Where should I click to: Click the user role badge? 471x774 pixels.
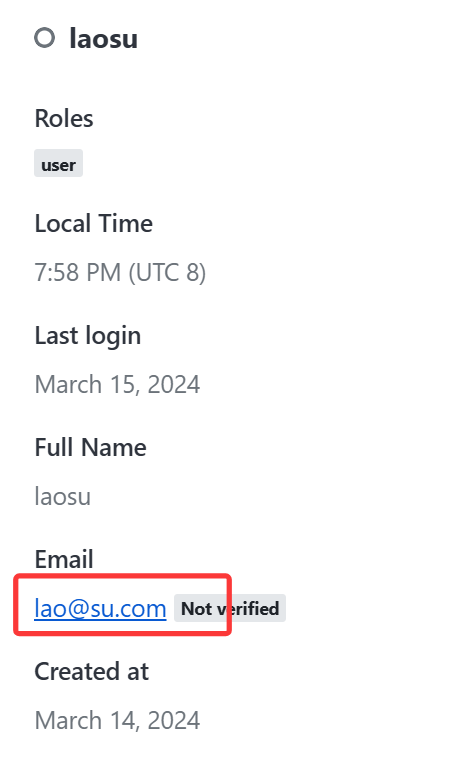(x=58, y=163)
